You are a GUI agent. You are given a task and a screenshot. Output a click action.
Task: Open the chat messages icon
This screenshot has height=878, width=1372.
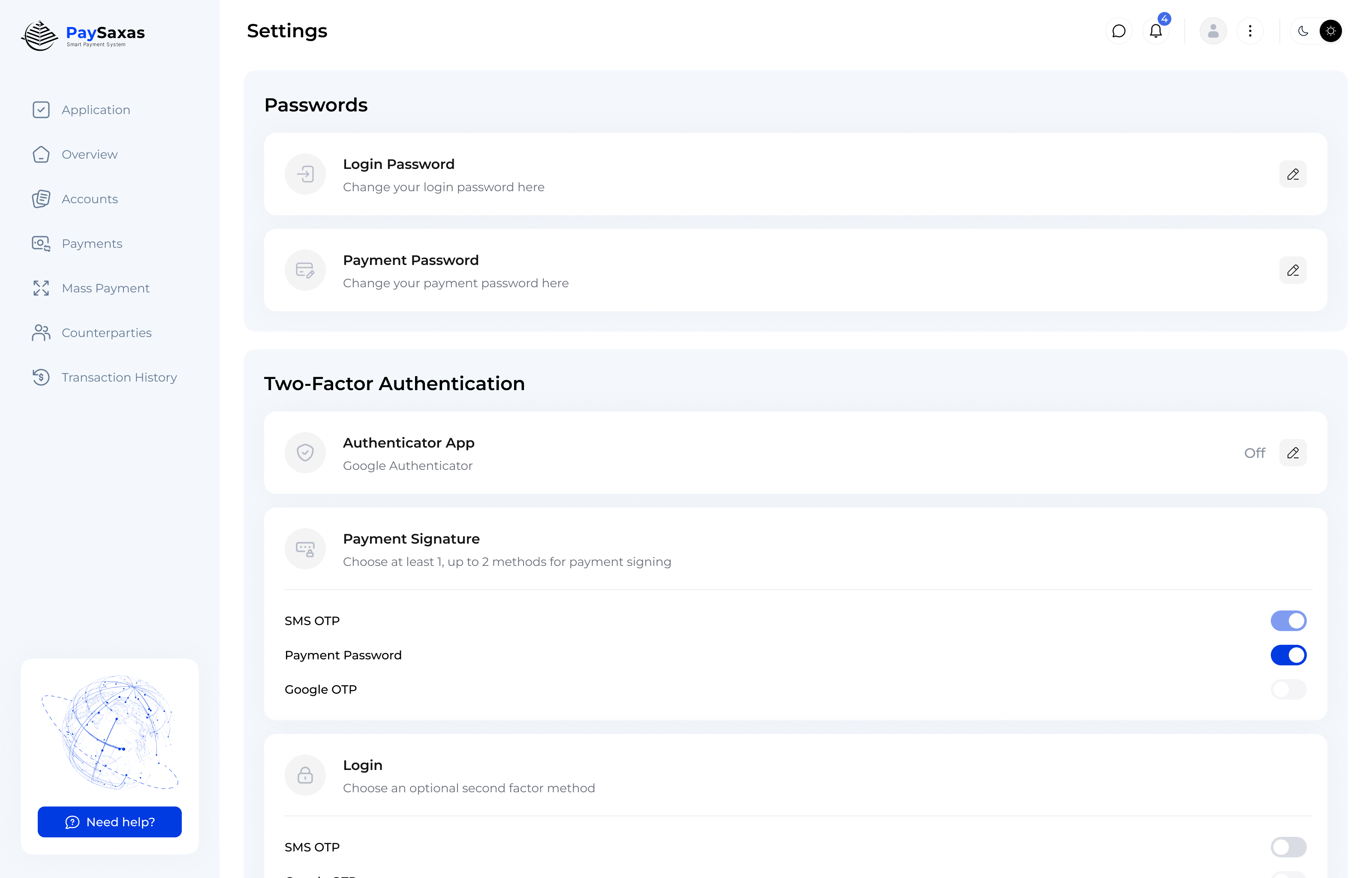click(x=1118, y=31)
